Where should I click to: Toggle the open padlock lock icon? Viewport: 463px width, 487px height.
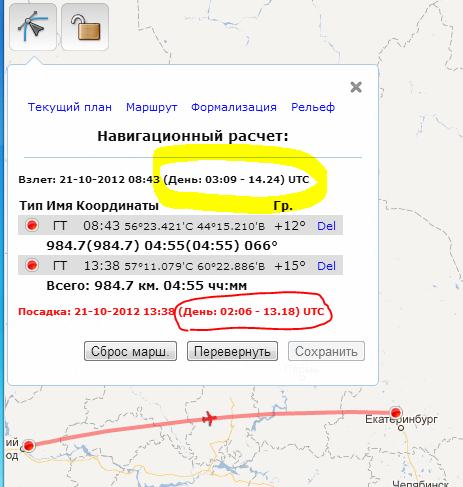pyautogui.click(x=85, y=27)
